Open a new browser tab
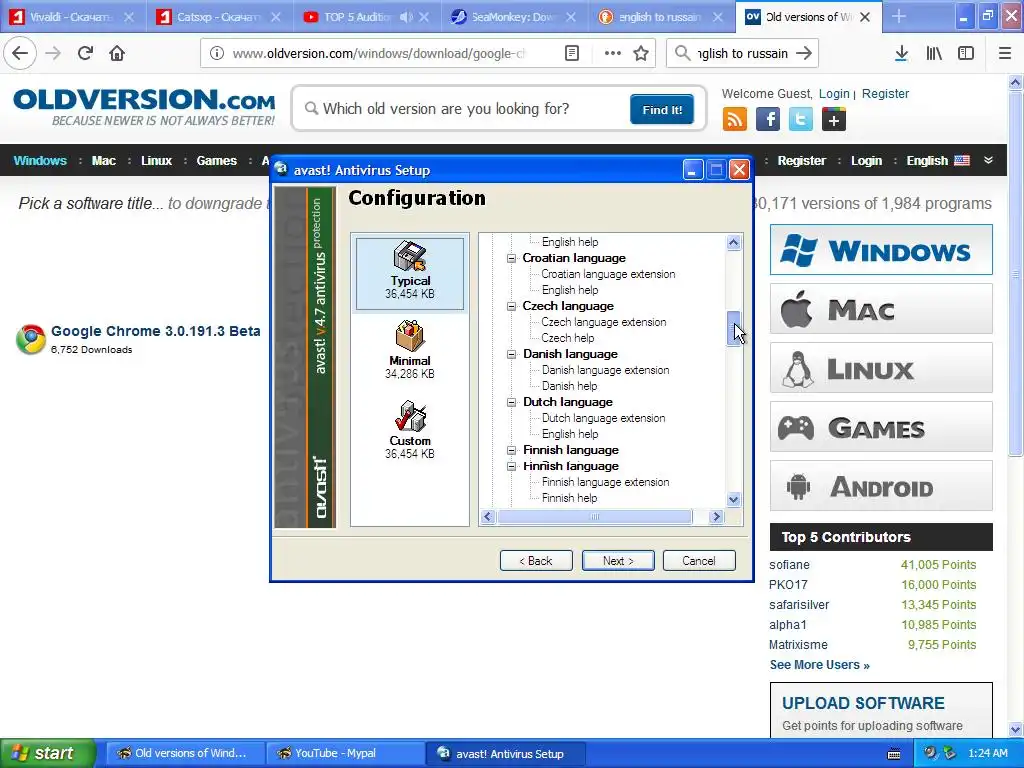The width and height of the screenshot is (1024, 768). tap(899, 17)
